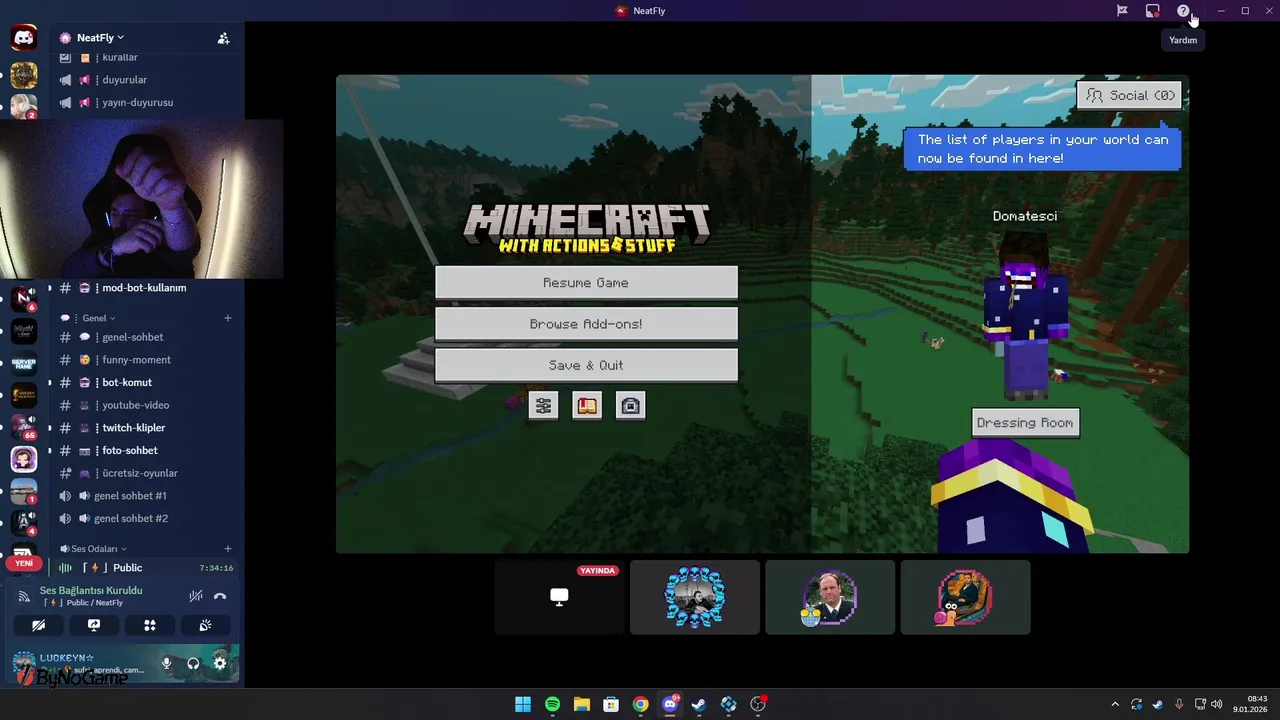
Task: Open Spotify from the taskbar
Action: point(552,705)
